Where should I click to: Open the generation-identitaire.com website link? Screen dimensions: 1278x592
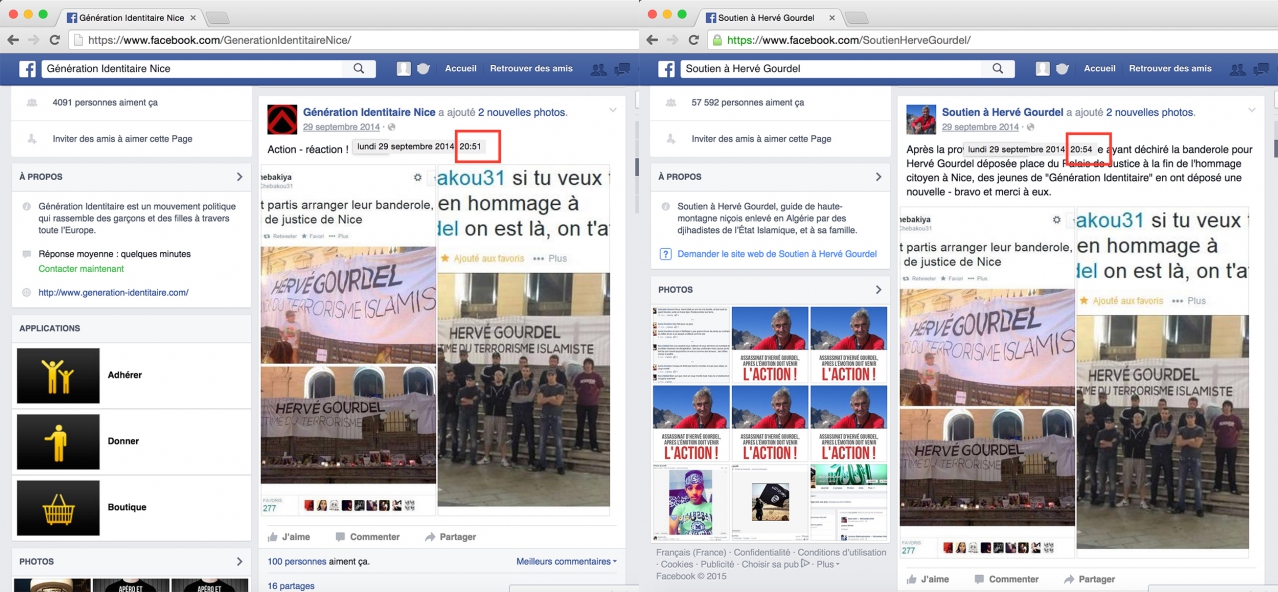coord(113,293)
